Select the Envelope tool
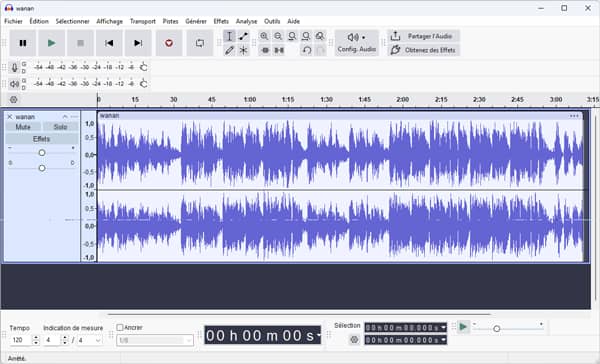Viewport: 600px width, 364px height. (243, 36)
